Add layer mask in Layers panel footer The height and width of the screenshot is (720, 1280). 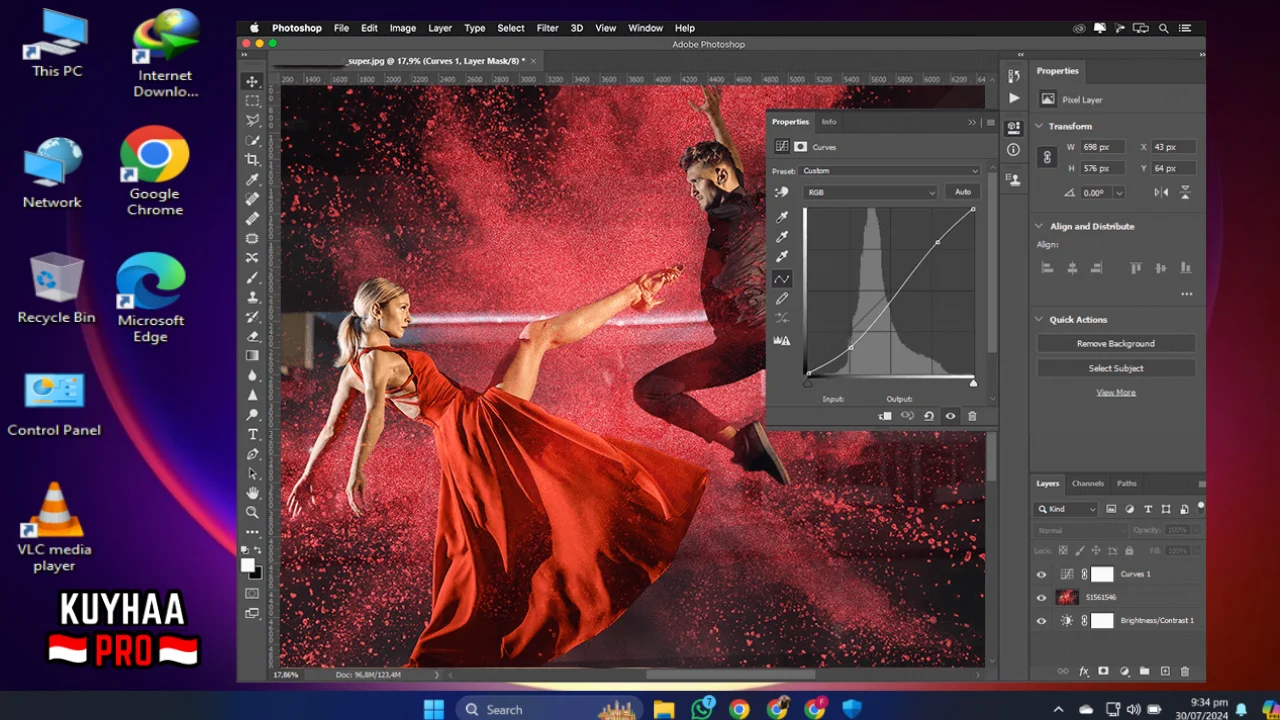[1104, 672]
